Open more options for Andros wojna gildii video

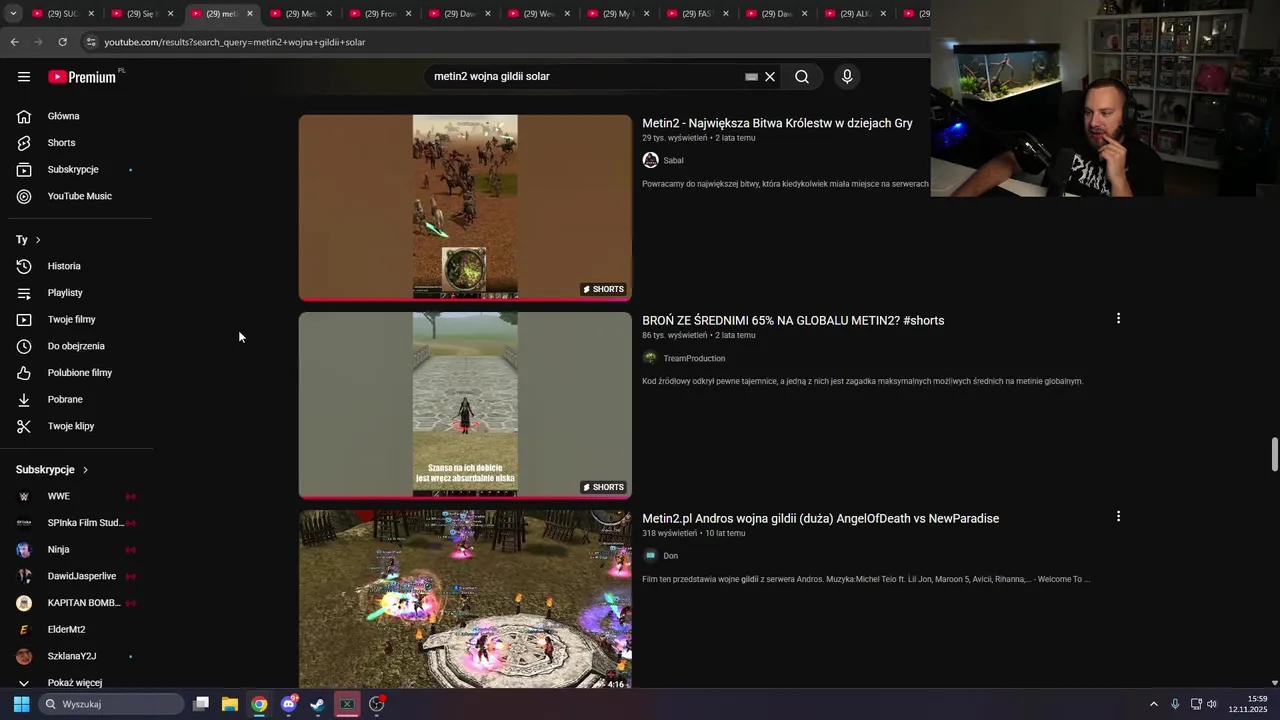[x=1118, y=516]
